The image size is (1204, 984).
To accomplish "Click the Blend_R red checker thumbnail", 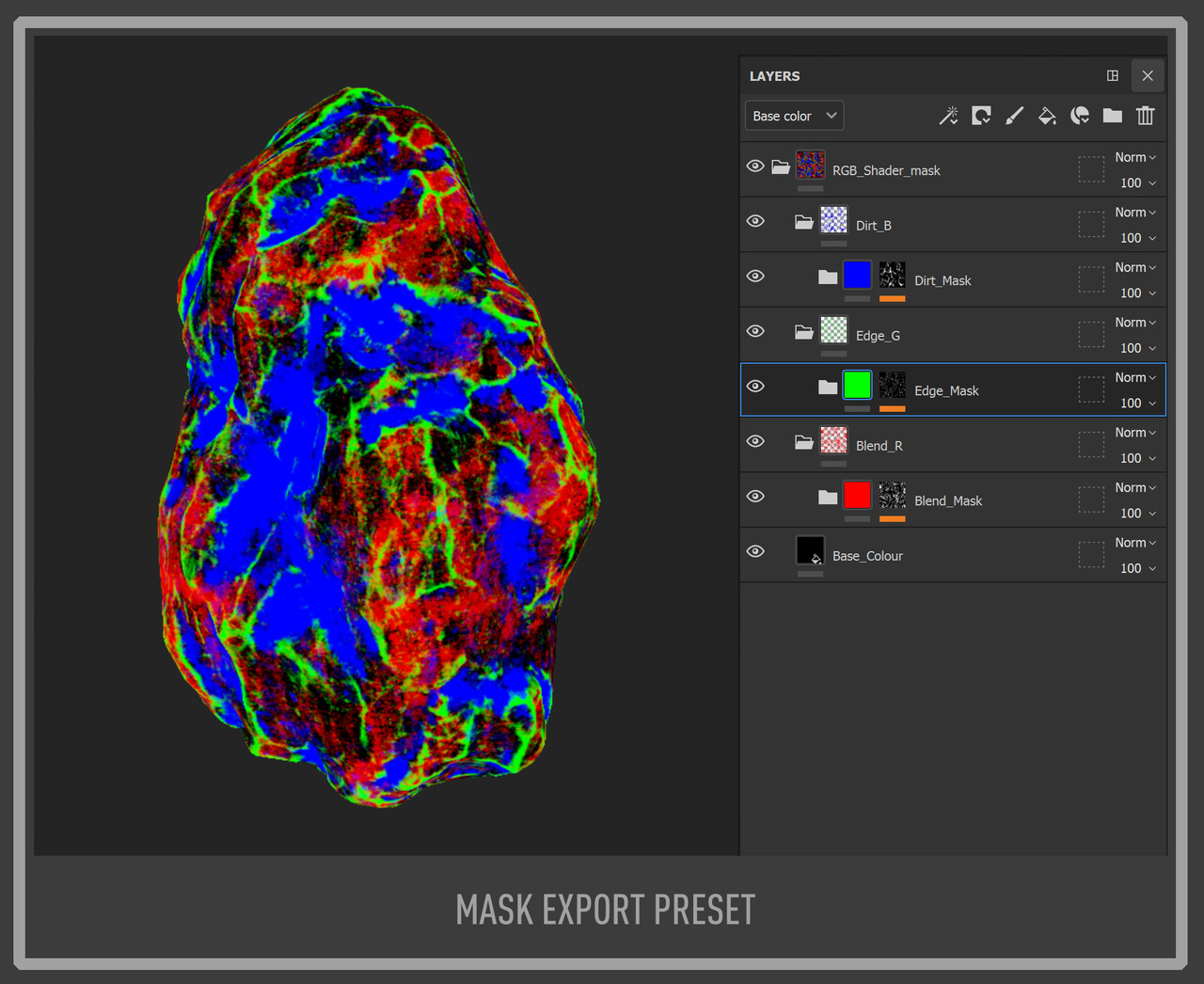I will (833, 439).
